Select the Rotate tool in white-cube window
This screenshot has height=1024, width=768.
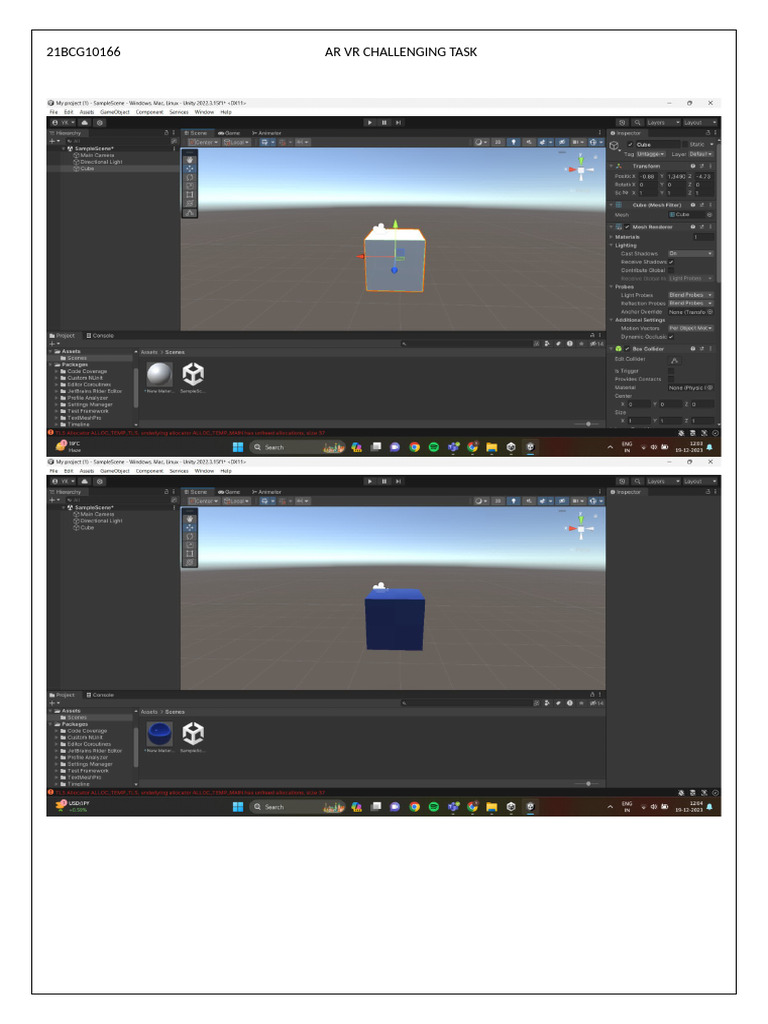coord(190,177)
